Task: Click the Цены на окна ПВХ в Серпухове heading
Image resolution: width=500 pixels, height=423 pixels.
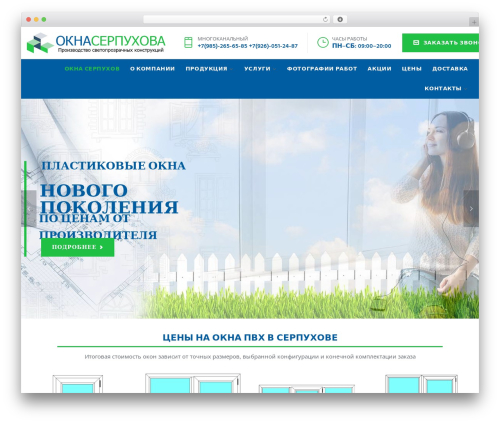Action: 250,337
